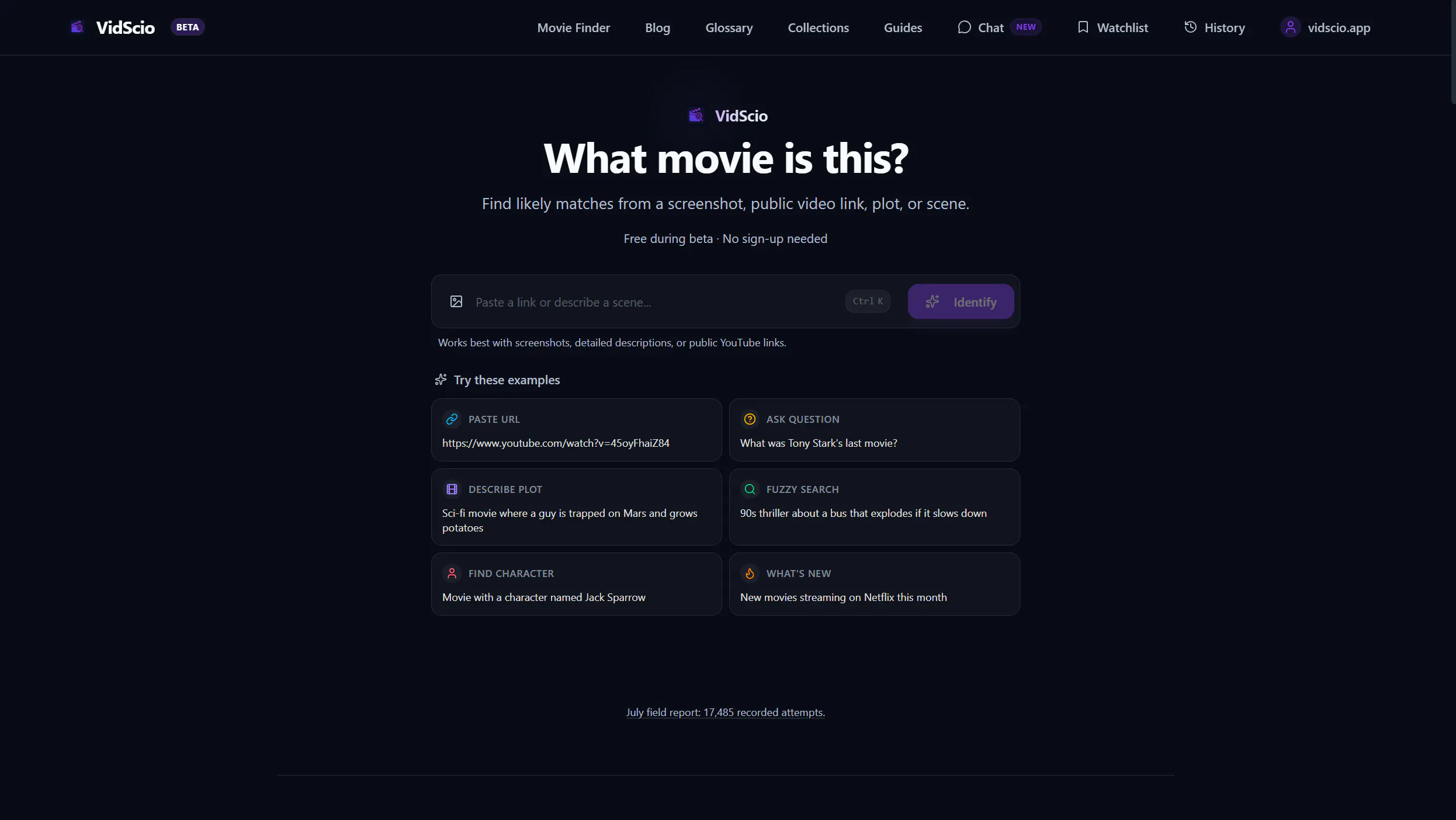
Task: Click the VidScio clapperboard logo icon in header
Action: click(x=77, y=27)
